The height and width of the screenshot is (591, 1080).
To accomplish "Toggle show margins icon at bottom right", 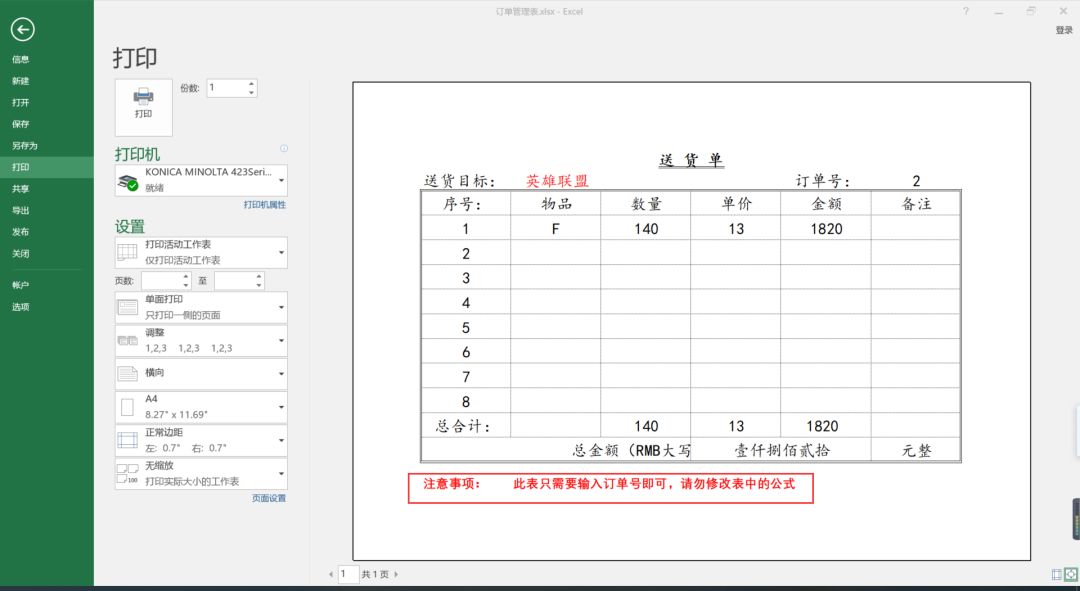I will [x=1056, y=574].
